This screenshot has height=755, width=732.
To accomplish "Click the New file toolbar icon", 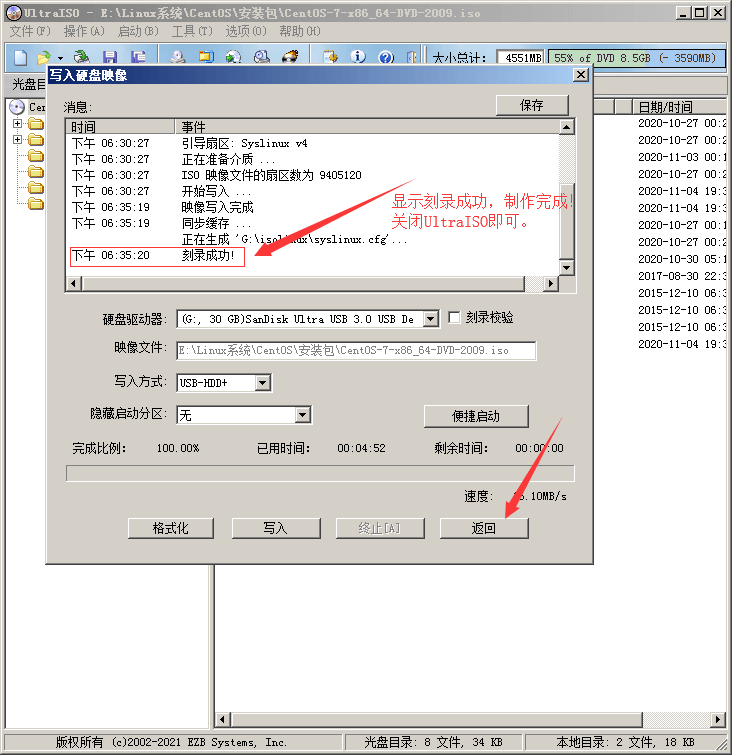I will (19, 57).
